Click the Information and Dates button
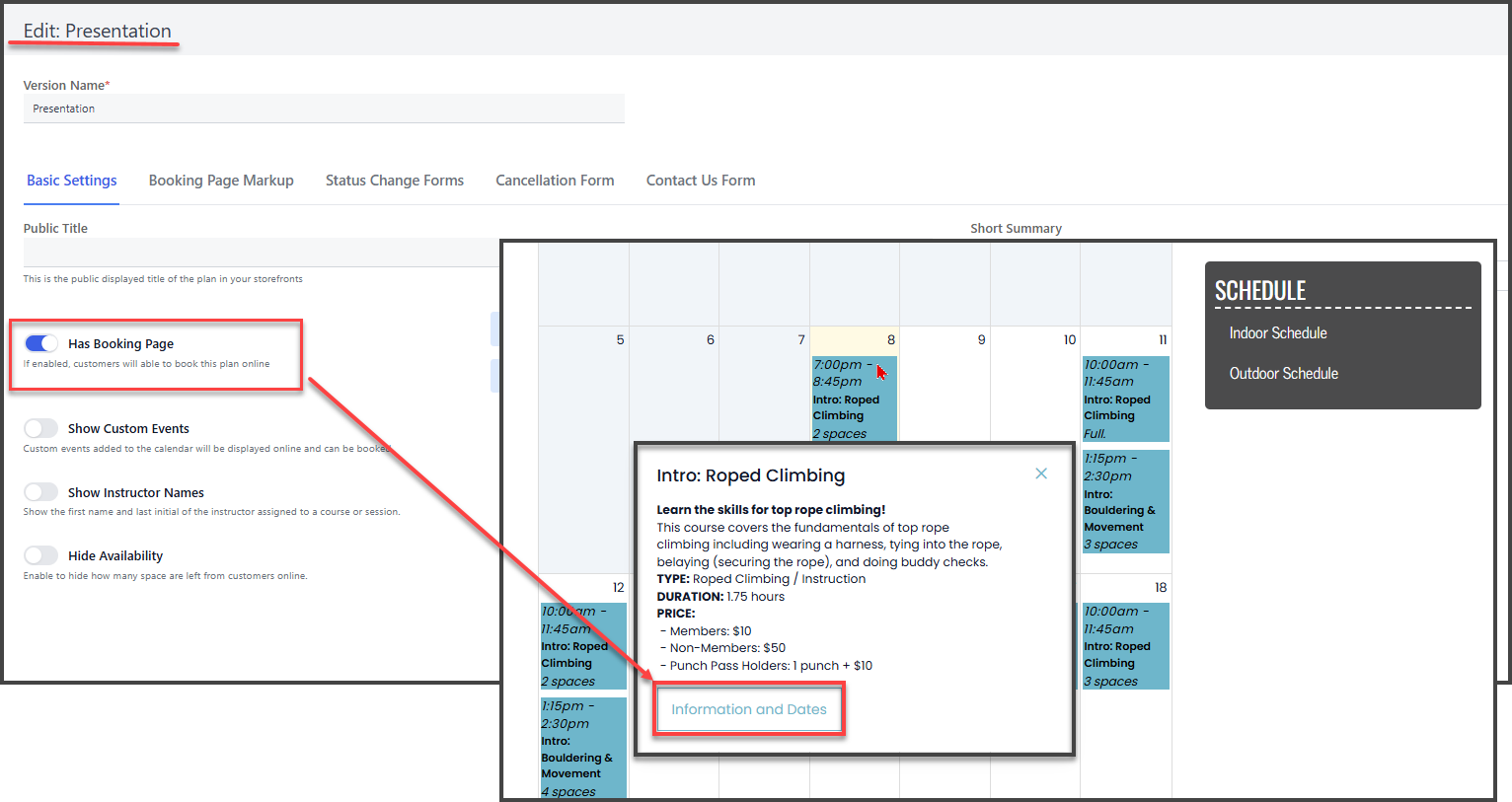 click(749, 709)
